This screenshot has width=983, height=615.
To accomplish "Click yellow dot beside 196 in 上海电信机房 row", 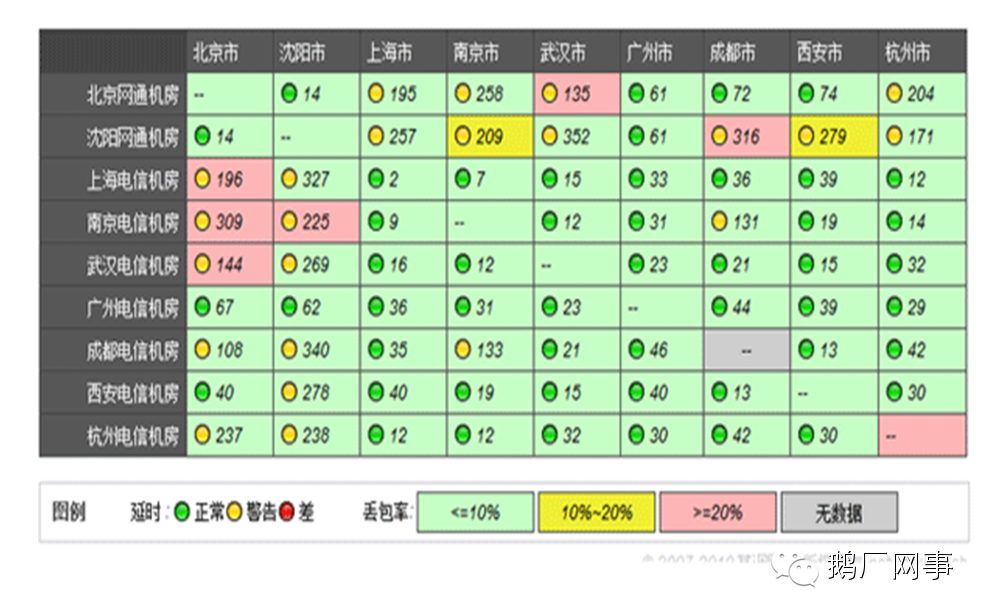I will pos(202,179).
